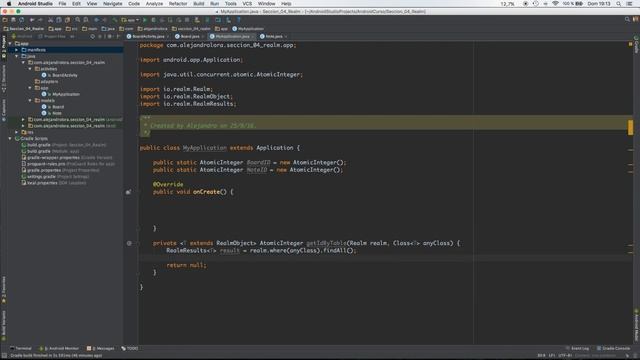This screenshot has width=640, height=360.
Task: Collapse the app module arrow in tree
Action: (10, 43)
